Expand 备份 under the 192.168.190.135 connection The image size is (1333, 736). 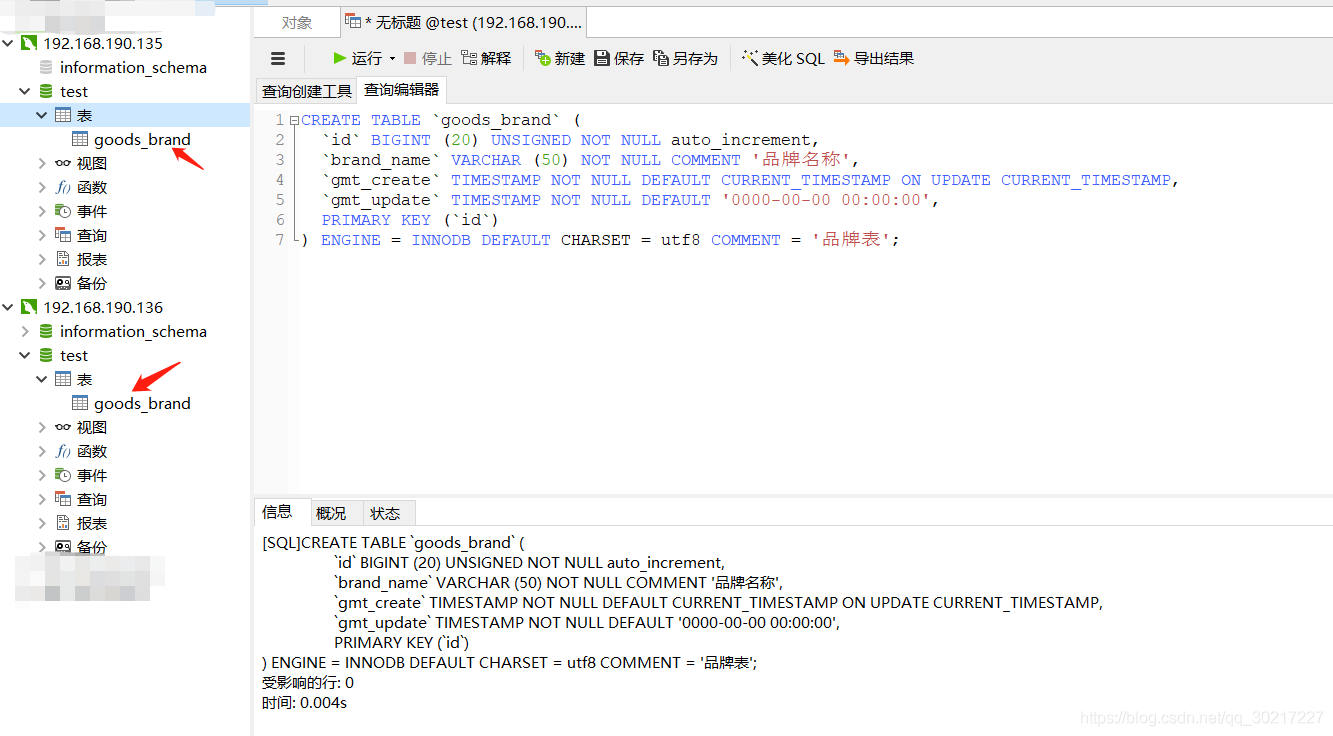[x=42, y=284]
